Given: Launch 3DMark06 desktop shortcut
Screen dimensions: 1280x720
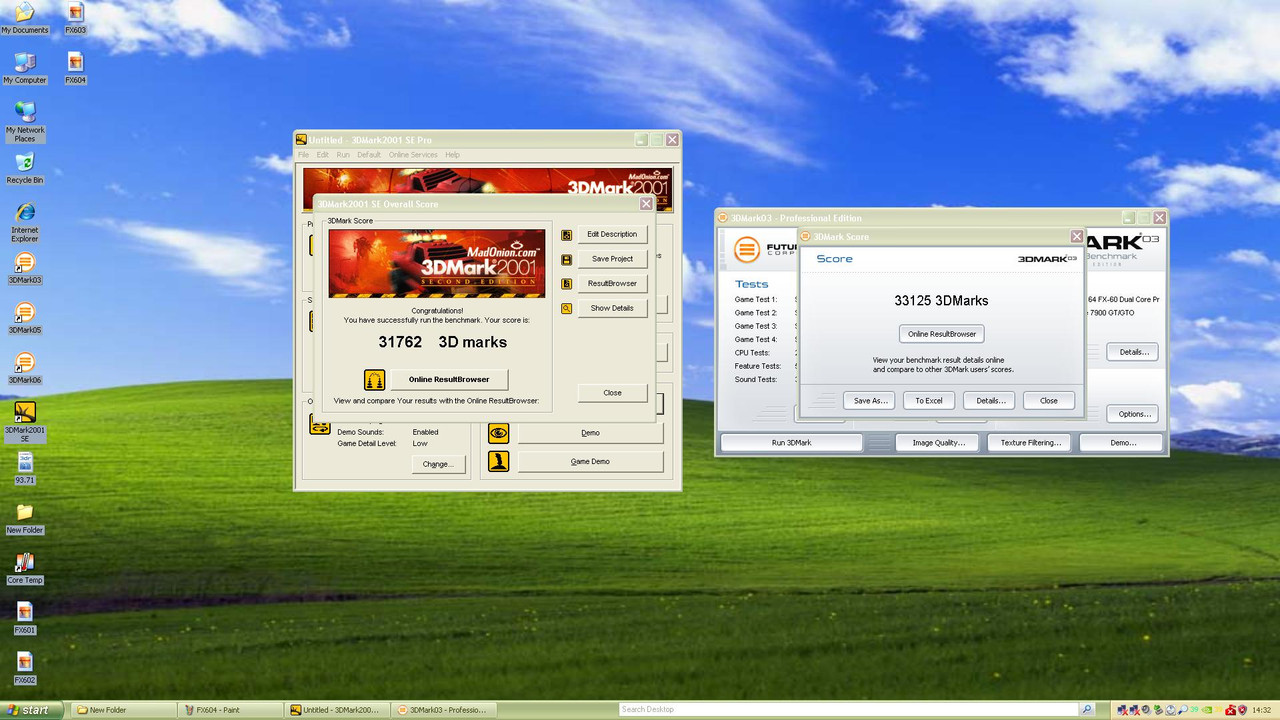Looking at the screenshot, I should click(x=25, y=368).
